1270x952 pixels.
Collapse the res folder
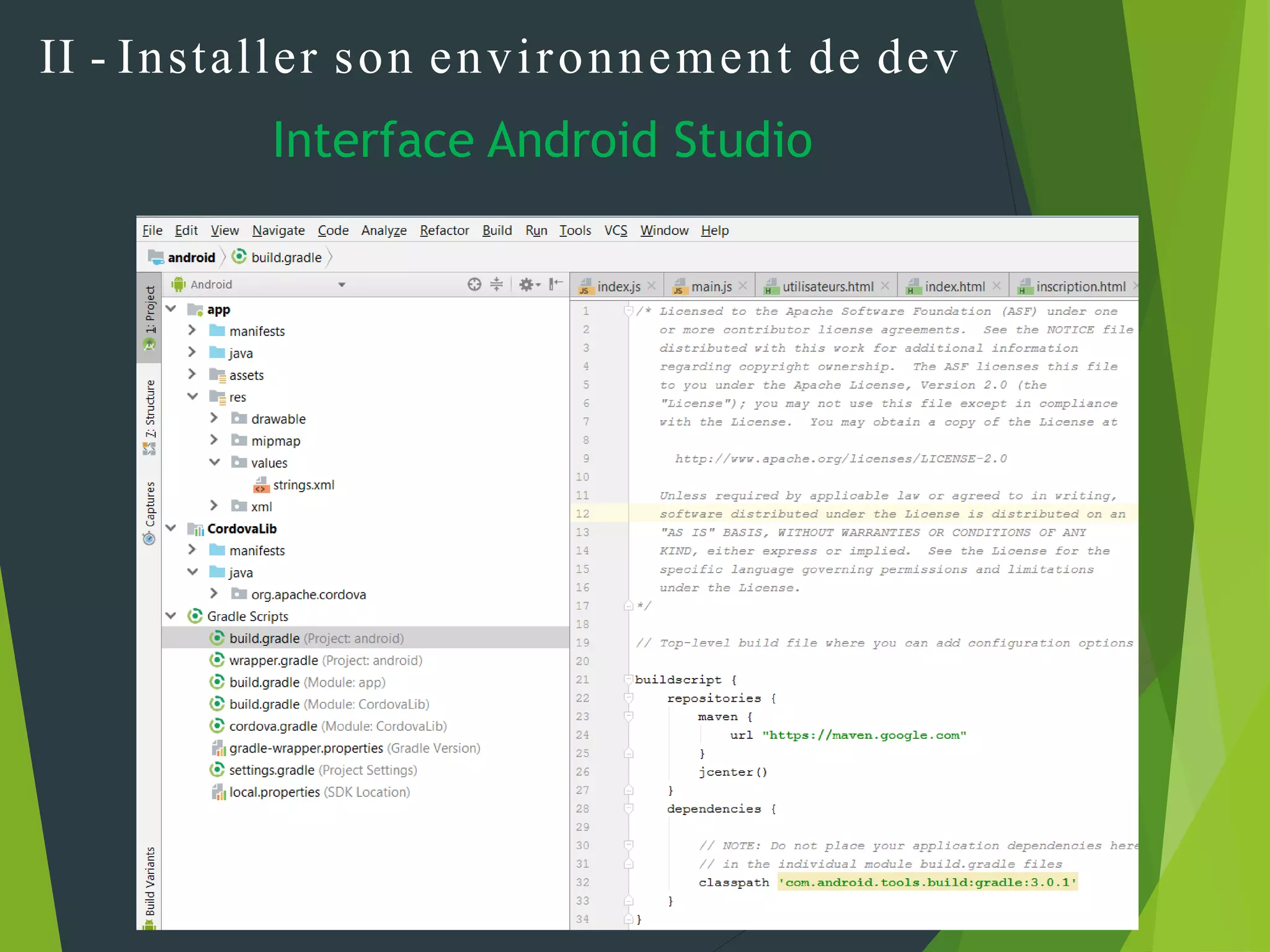(193, 396)
